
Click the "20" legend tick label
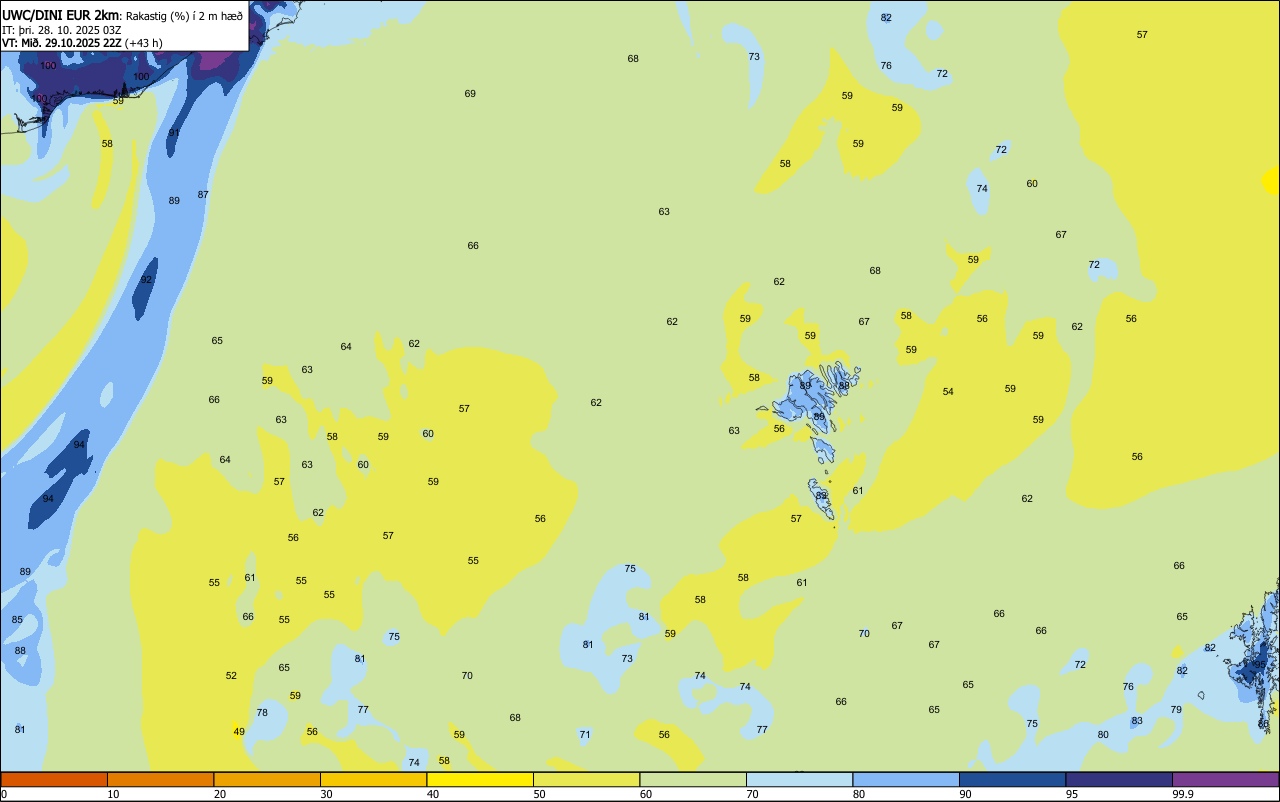point(220,794)
